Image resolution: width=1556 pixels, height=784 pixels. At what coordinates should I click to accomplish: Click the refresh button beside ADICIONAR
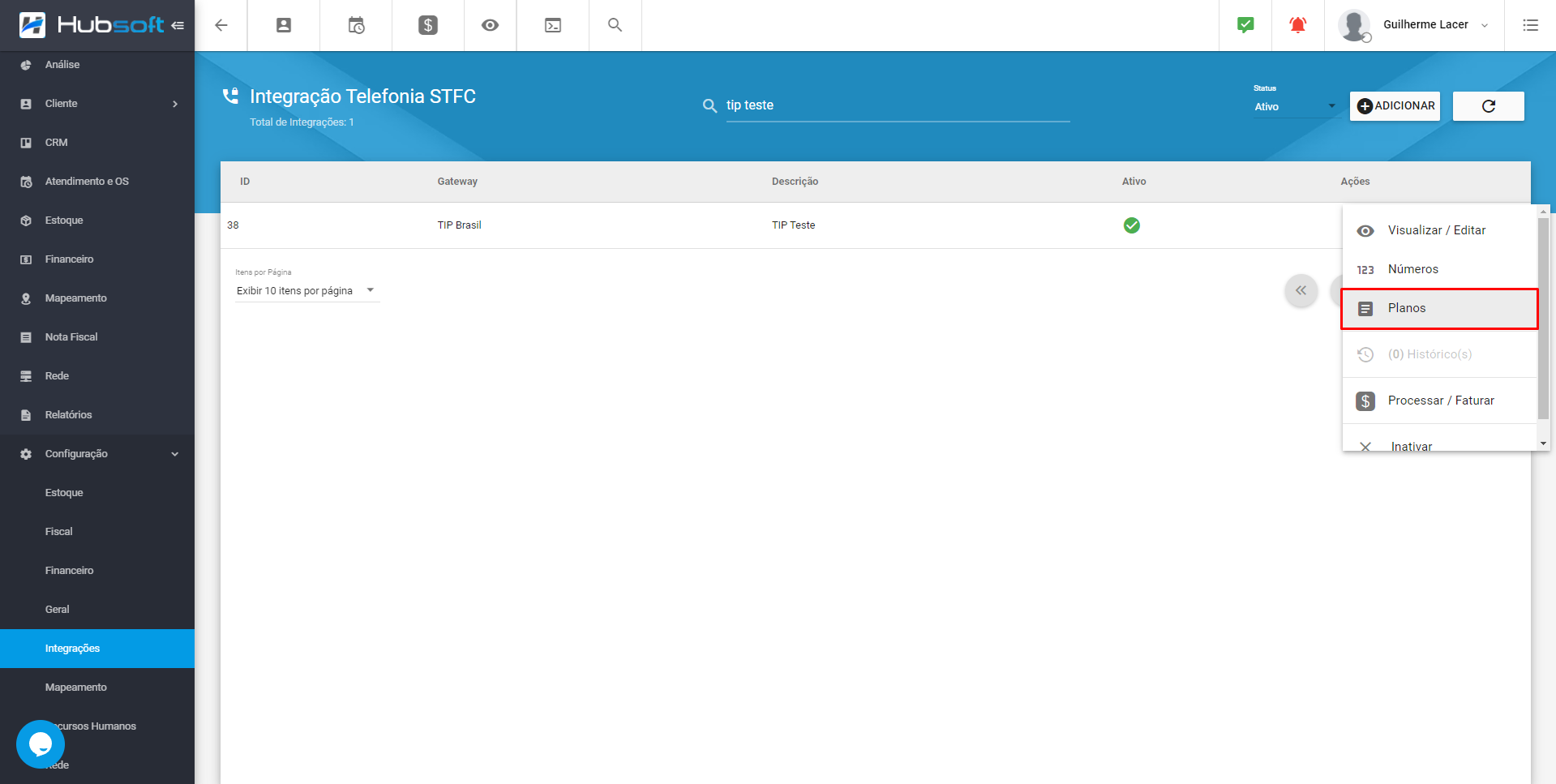(x=1488, y=106)
